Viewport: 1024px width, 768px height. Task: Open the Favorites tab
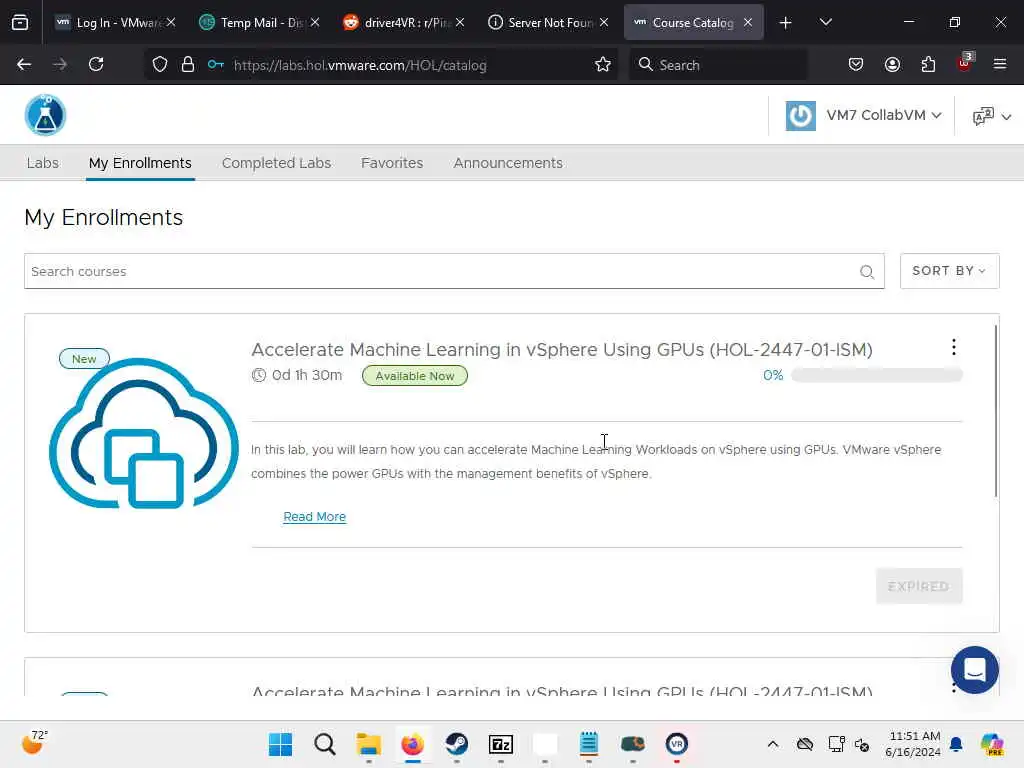[392, 163]
